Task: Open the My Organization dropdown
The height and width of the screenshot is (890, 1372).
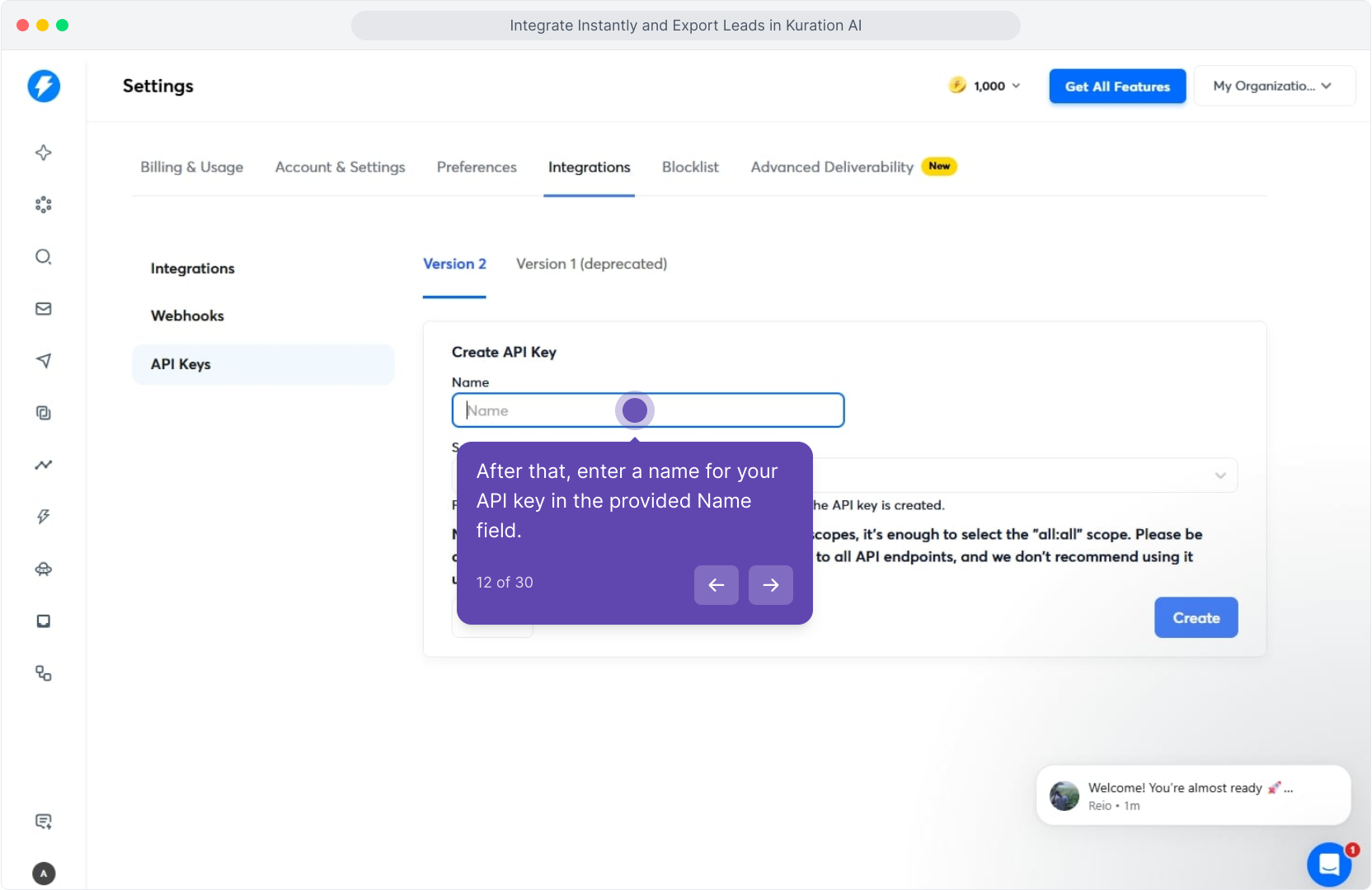Action: (1274, 86)
